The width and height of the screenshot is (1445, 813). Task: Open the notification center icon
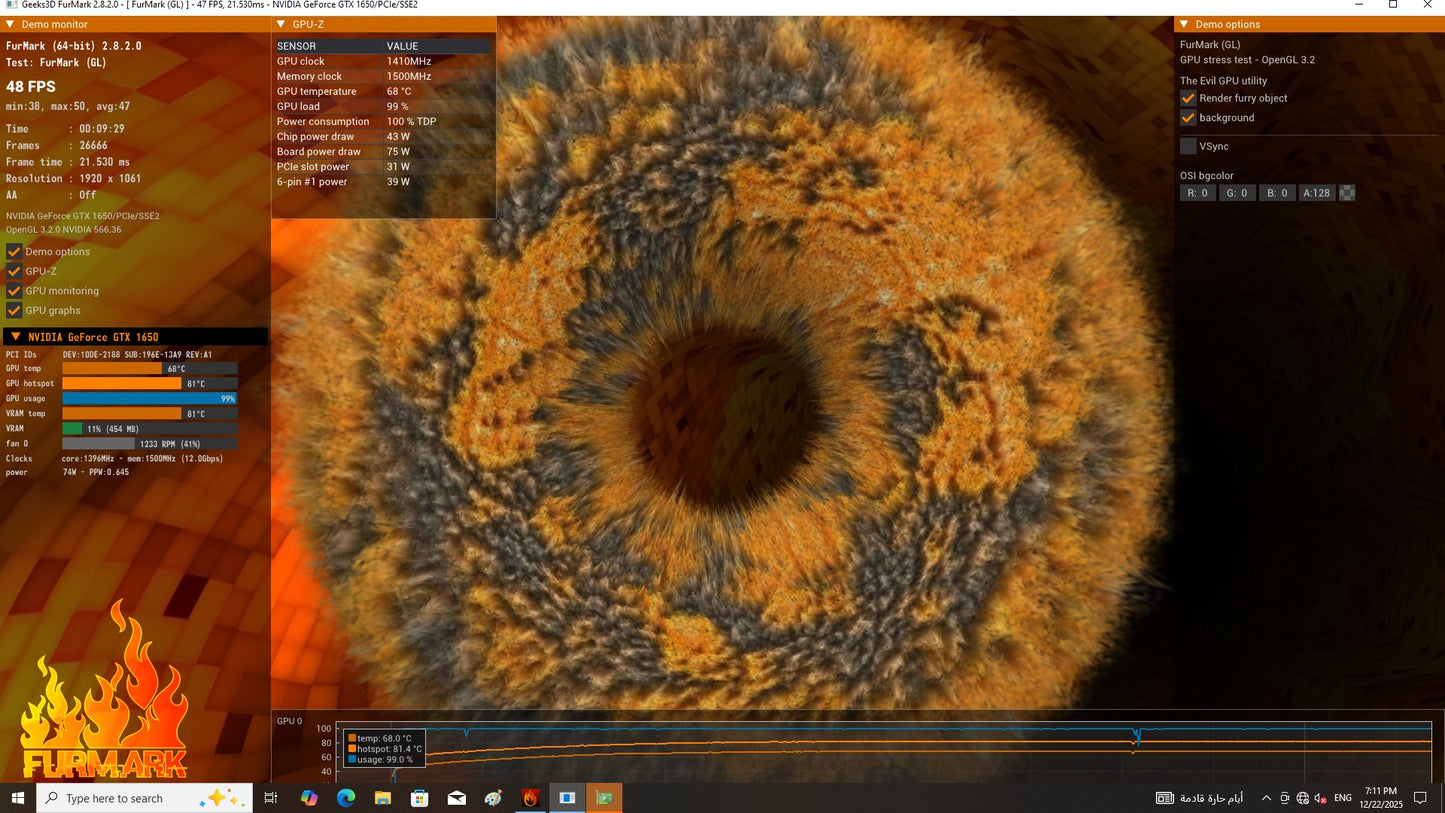1420,798
